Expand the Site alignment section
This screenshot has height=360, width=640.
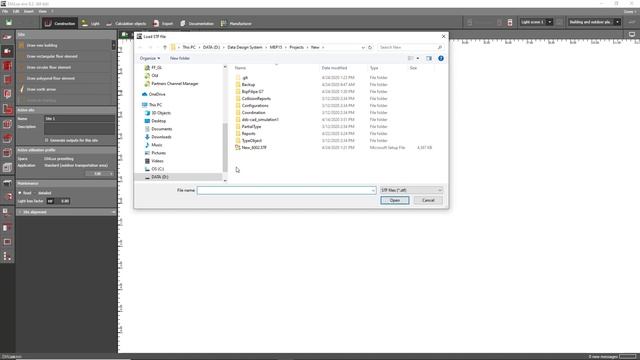coord(66,212)
